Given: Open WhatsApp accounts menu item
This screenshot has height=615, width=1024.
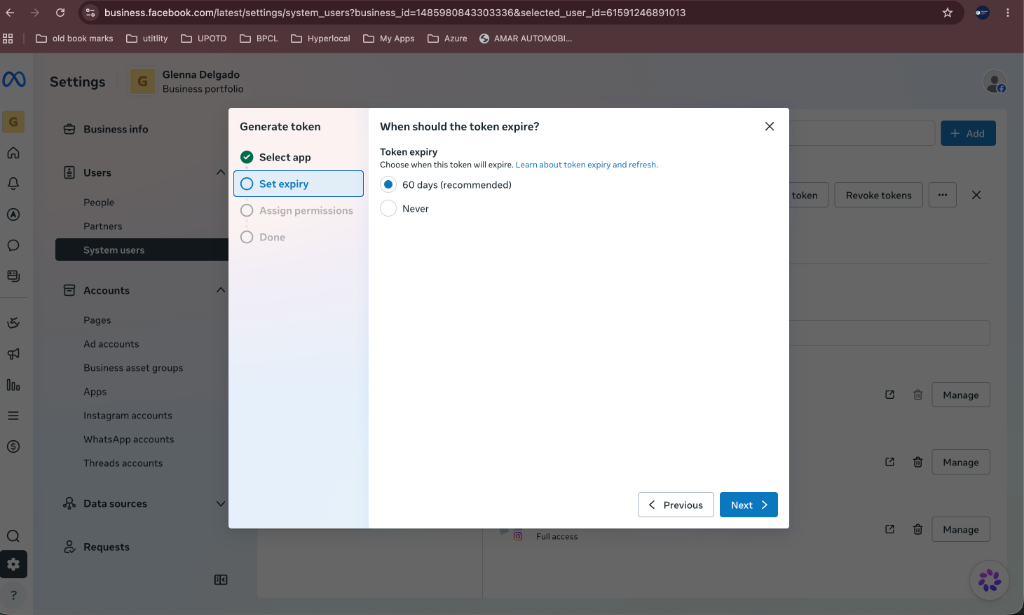Looking at the screenshot, I should point(129,439).
